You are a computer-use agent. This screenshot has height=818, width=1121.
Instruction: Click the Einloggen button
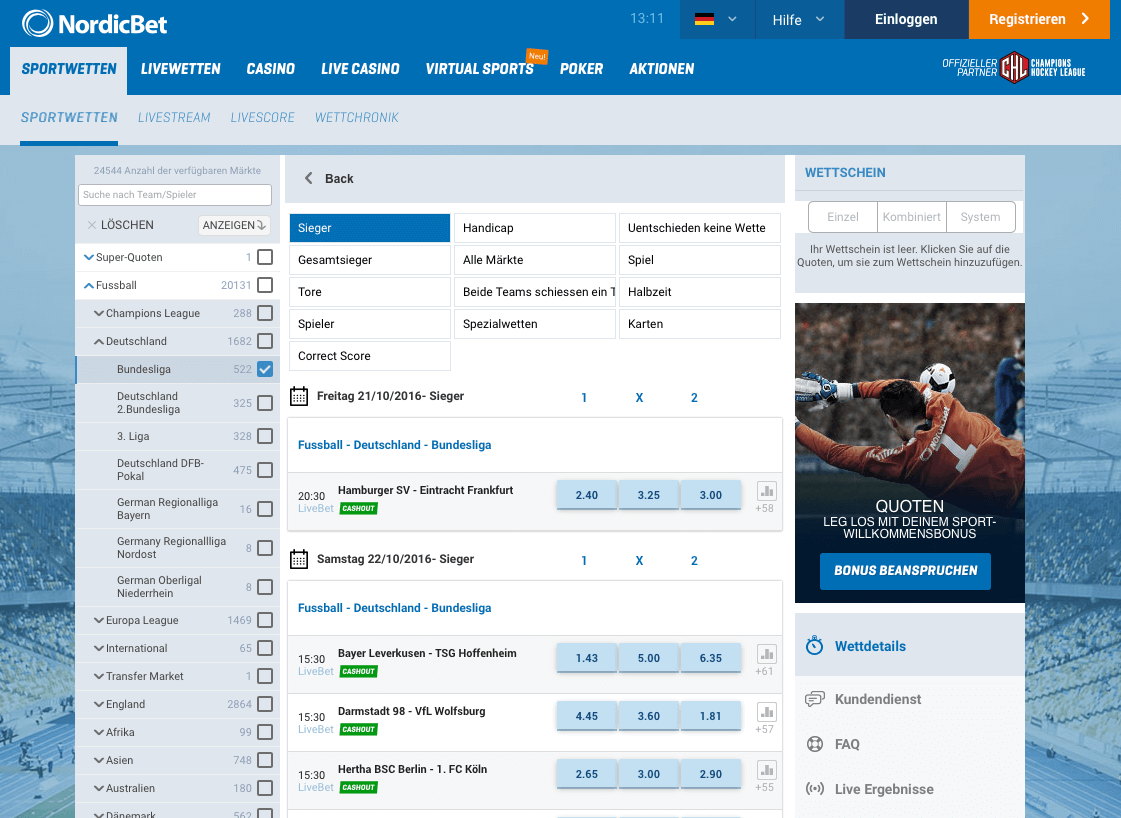click(906, 19)
